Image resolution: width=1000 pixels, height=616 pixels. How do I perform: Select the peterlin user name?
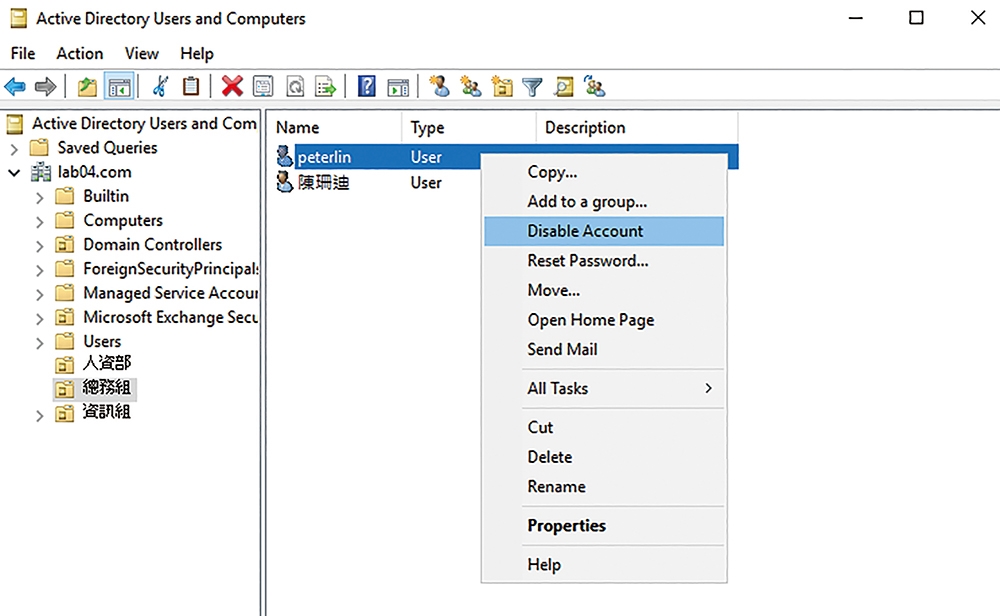(324, 157)
